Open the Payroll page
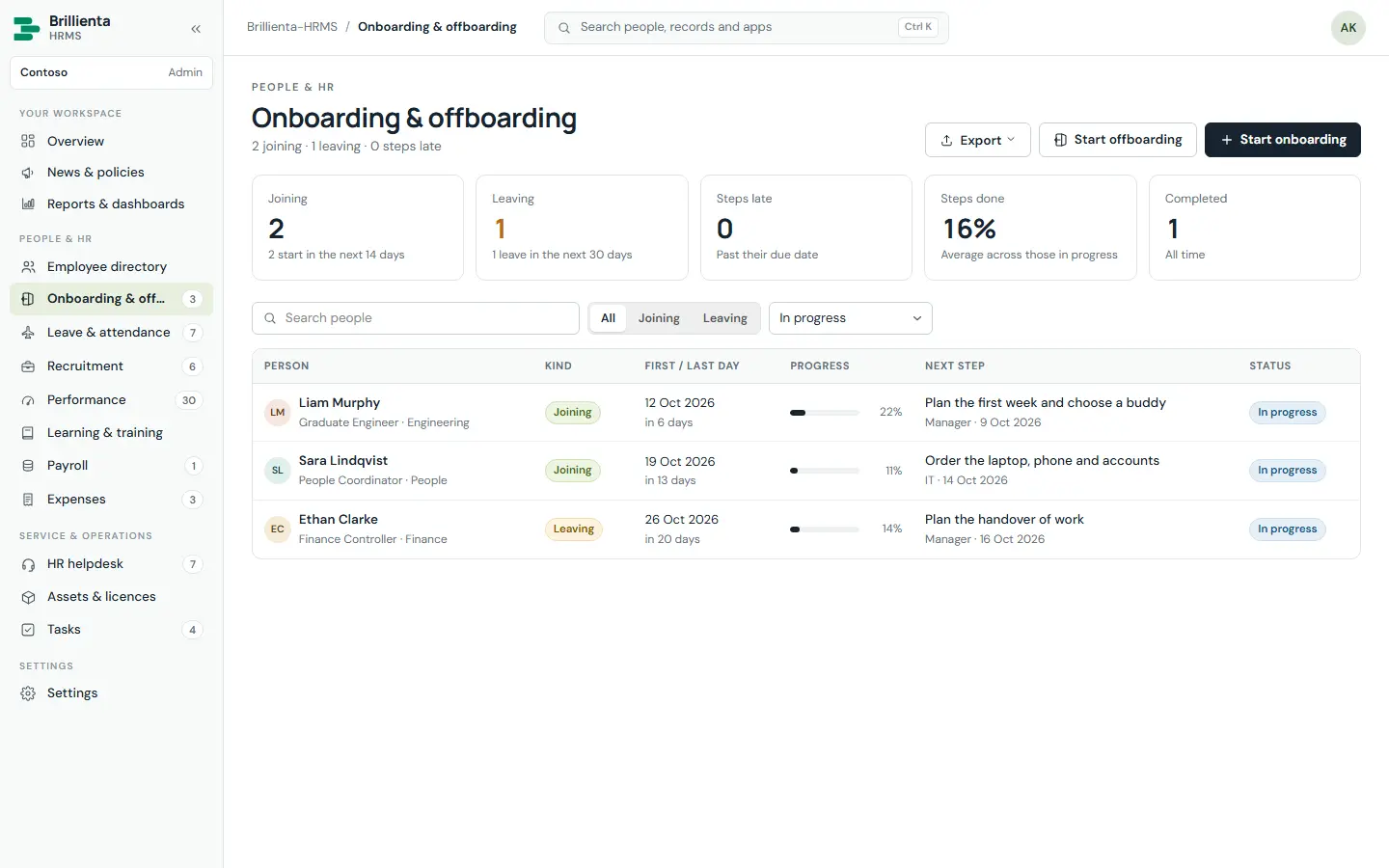Viewport: 1389px width, 868px height. tap(111, 465)
